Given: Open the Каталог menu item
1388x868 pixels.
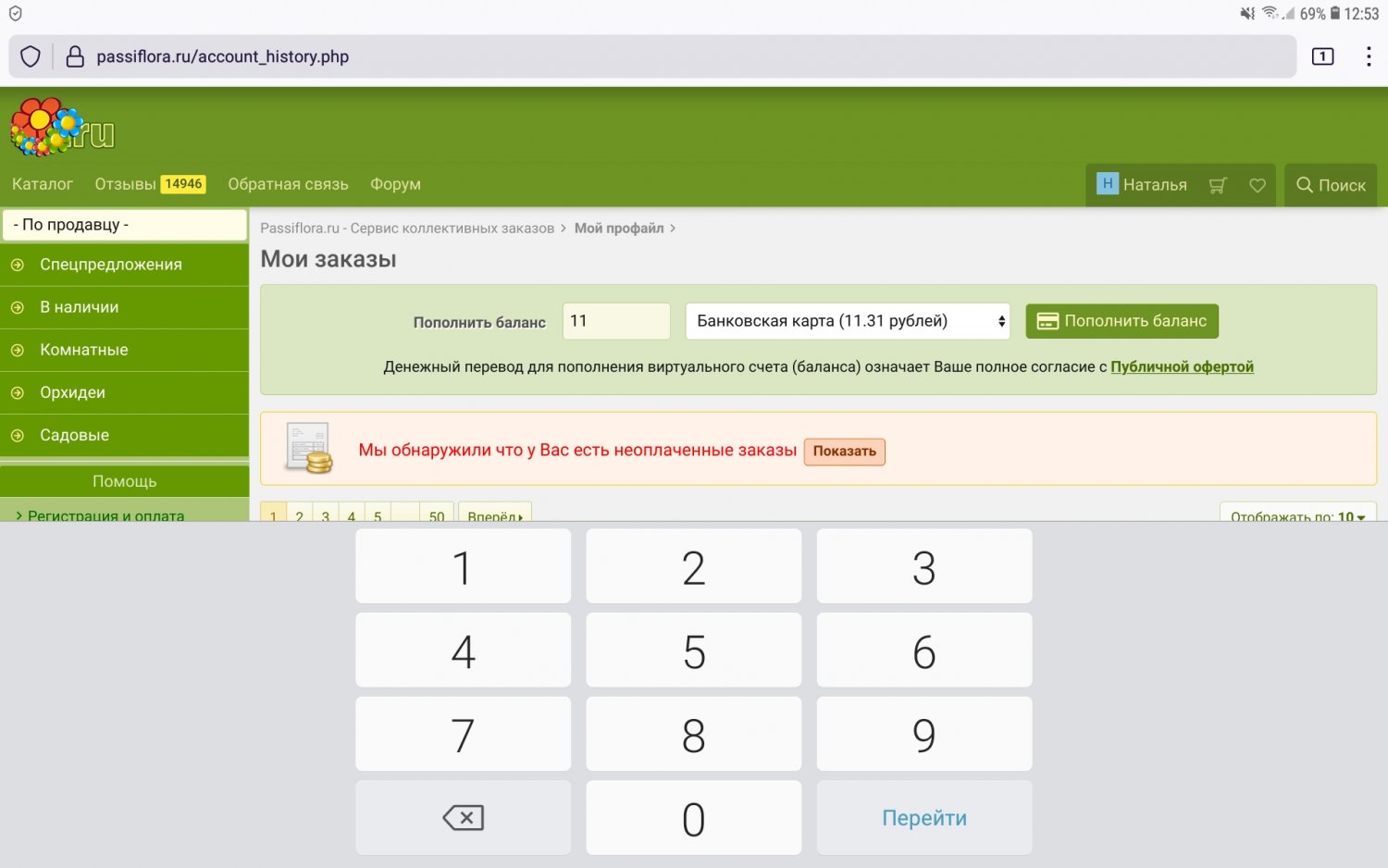Looking at the screenshot, I should click(43, 184).
